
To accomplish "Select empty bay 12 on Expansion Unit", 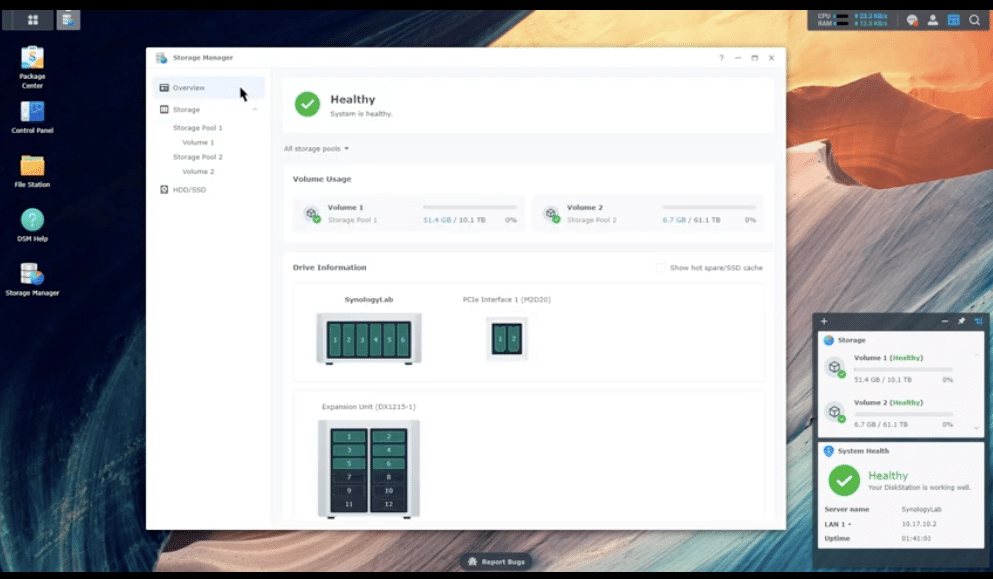I will click(x=388, y=504).
